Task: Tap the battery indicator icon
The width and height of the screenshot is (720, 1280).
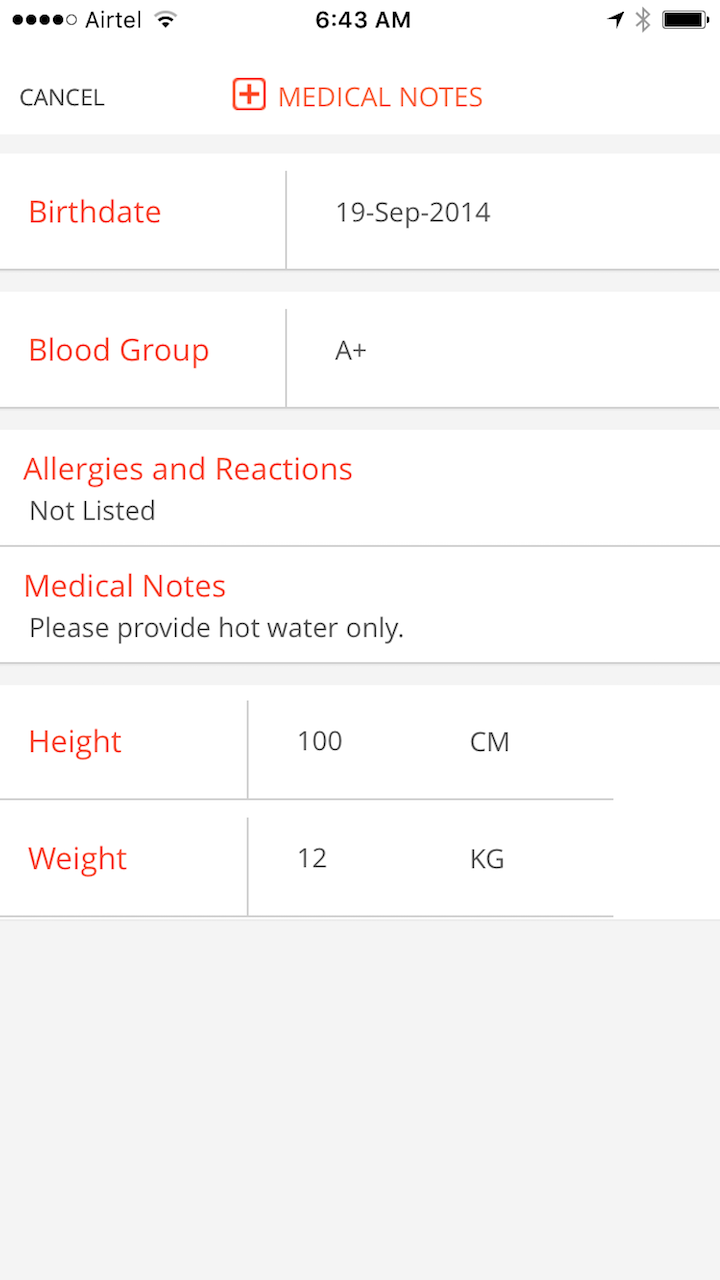Action: (x=686, y=20)
